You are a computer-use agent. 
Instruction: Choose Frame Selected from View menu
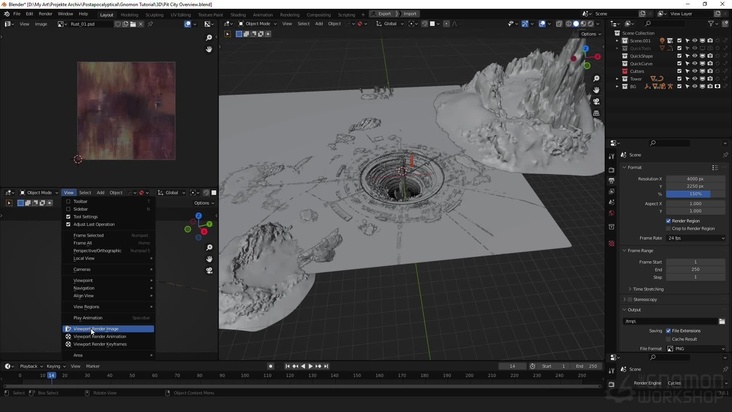(x=108, y=235)
